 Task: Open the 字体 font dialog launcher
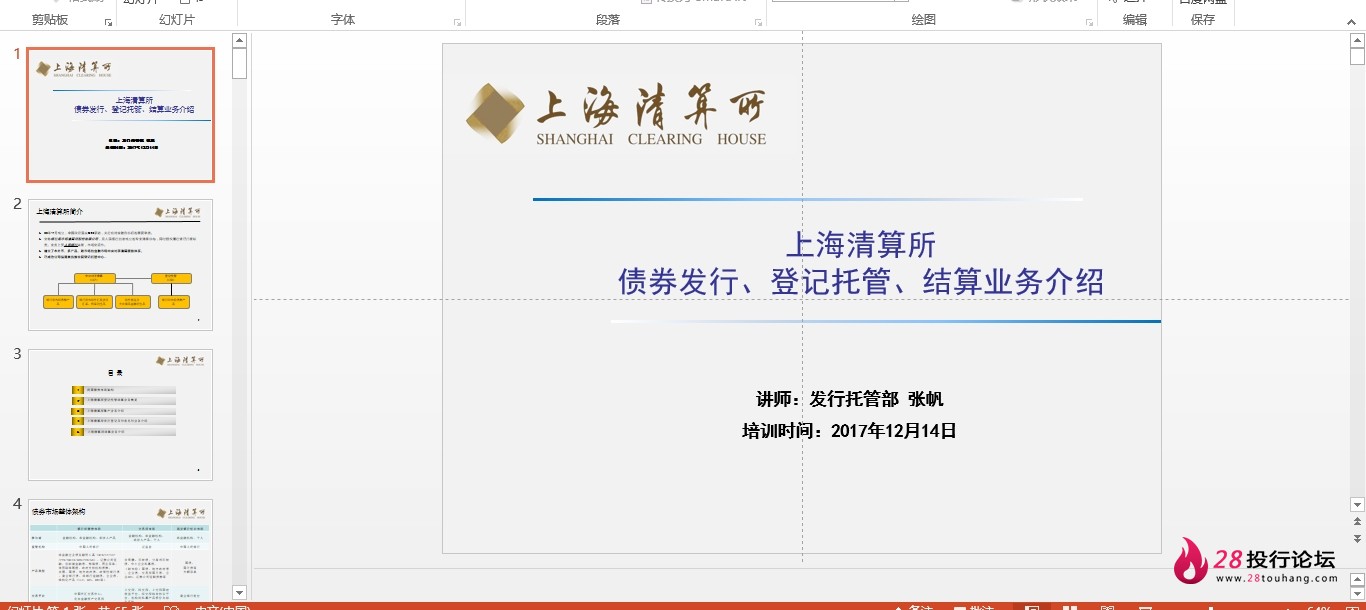(458, 22)
